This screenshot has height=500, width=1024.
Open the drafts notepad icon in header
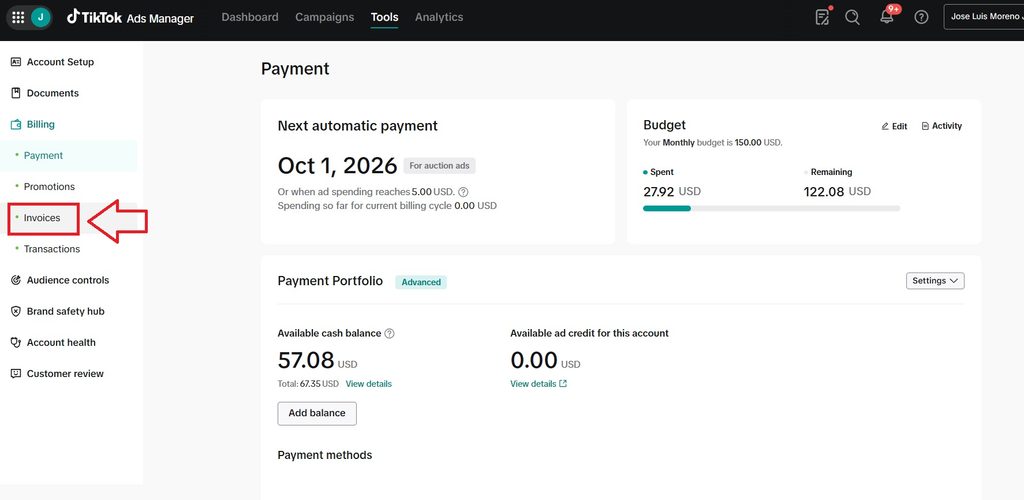point(822,17)
